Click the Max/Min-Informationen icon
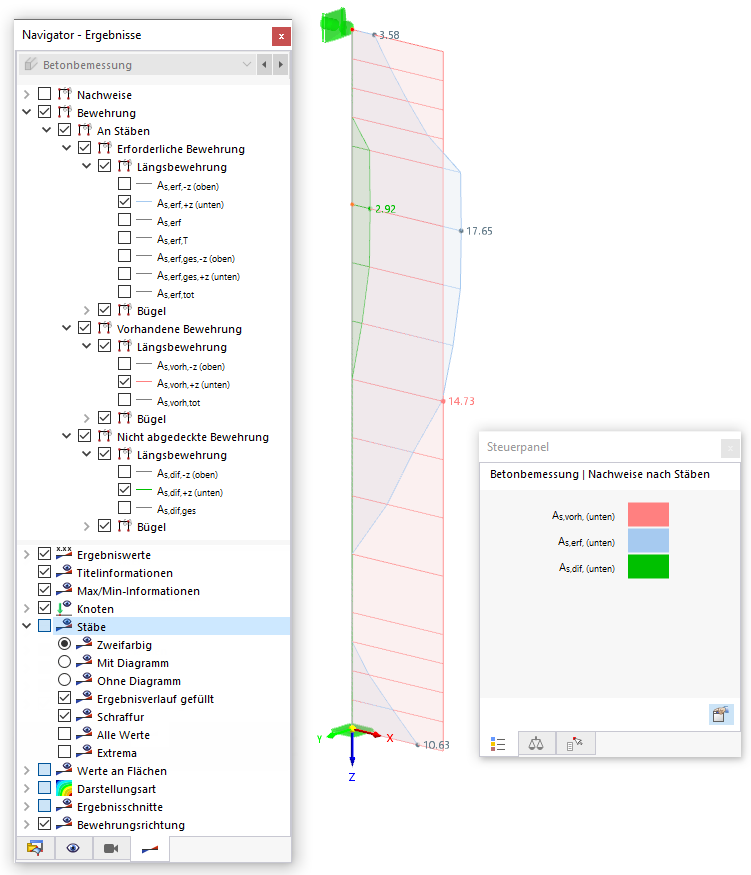This screenshot has height=875, width=751. 64,589
